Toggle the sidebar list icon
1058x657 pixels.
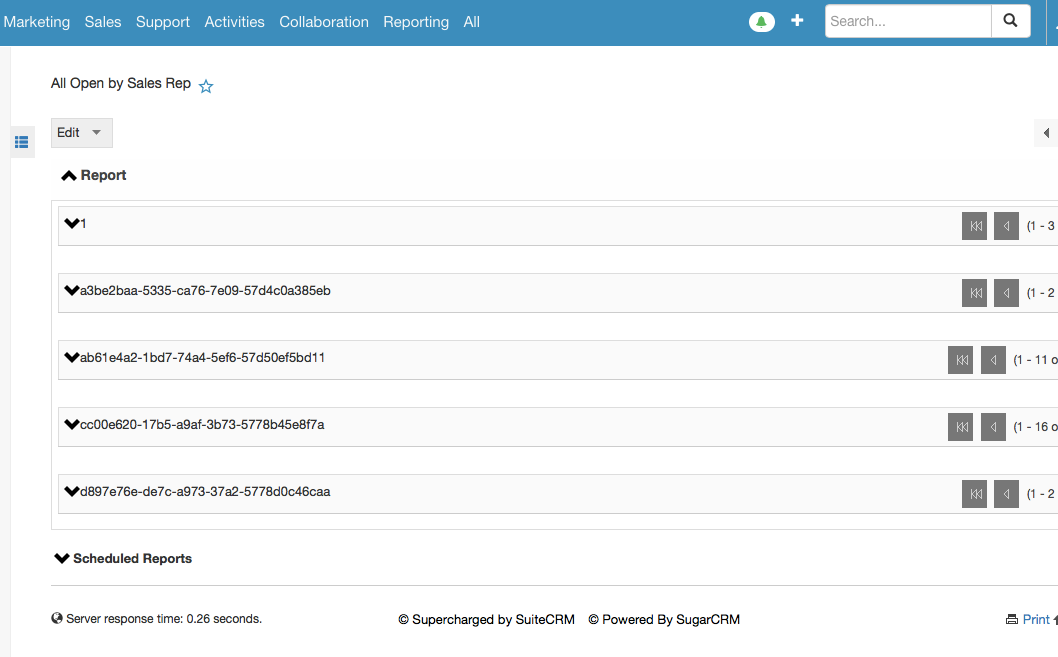[22, 142]
